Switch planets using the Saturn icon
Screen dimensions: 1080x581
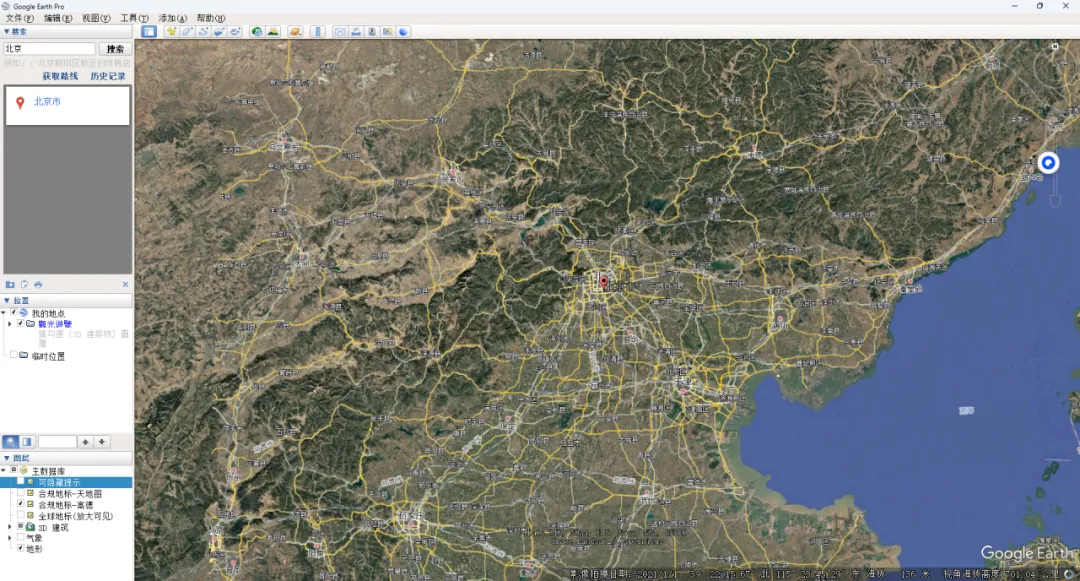tap(296, 31)
